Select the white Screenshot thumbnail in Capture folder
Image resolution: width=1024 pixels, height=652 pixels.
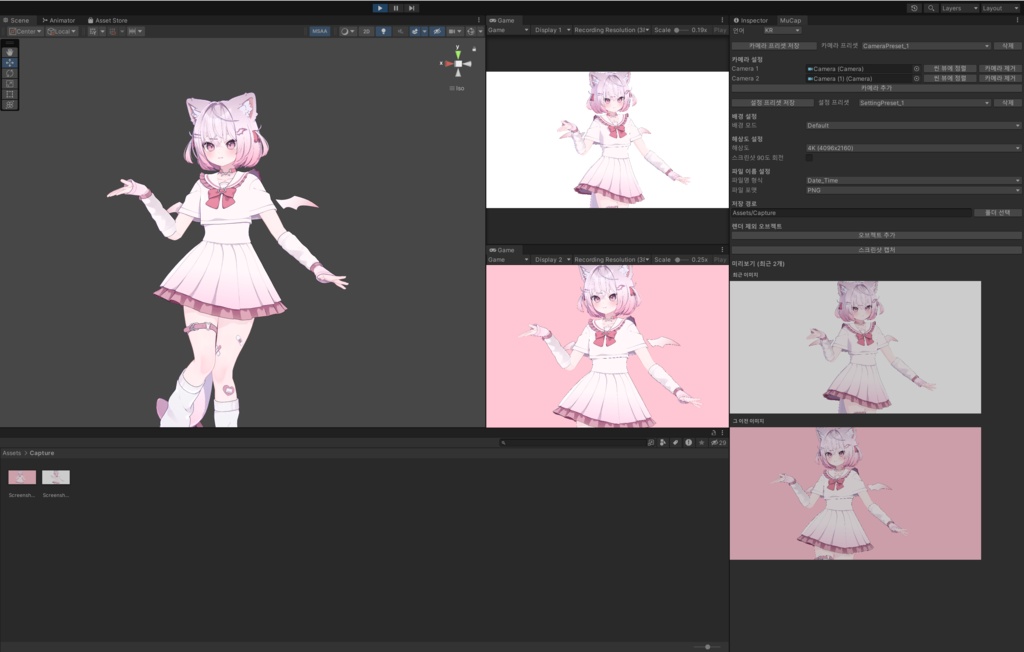tap(56, 478)
